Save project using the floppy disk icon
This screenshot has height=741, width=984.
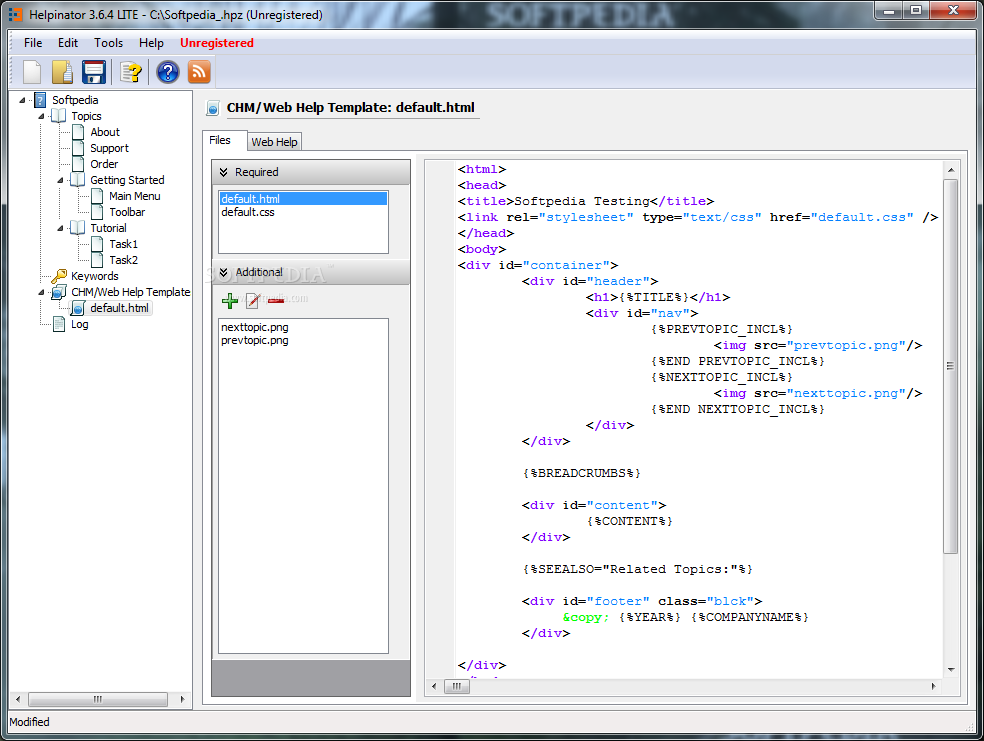[94, 72]
